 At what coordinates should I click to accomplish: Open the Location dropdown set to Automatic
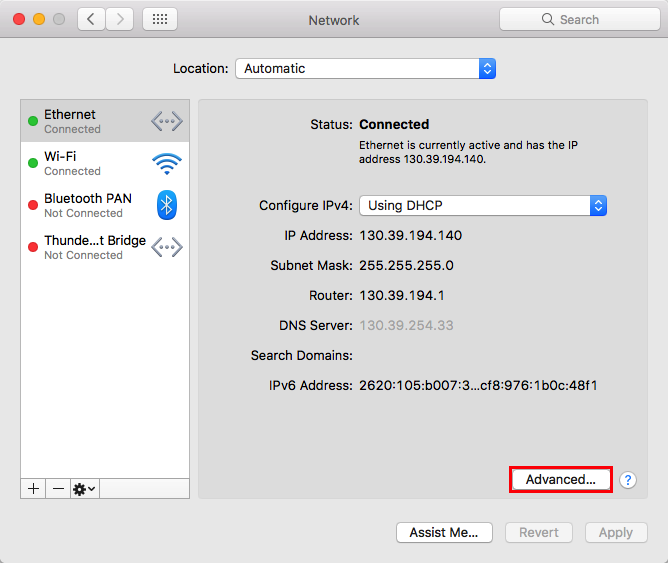(x=366, y=69)
